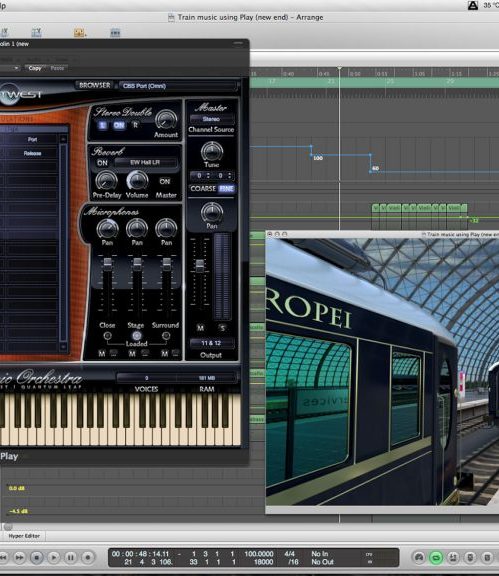This screenshot has width=499, height=576.
Task: Toggle the Reverb Master ON button
Action: point(165,181)
